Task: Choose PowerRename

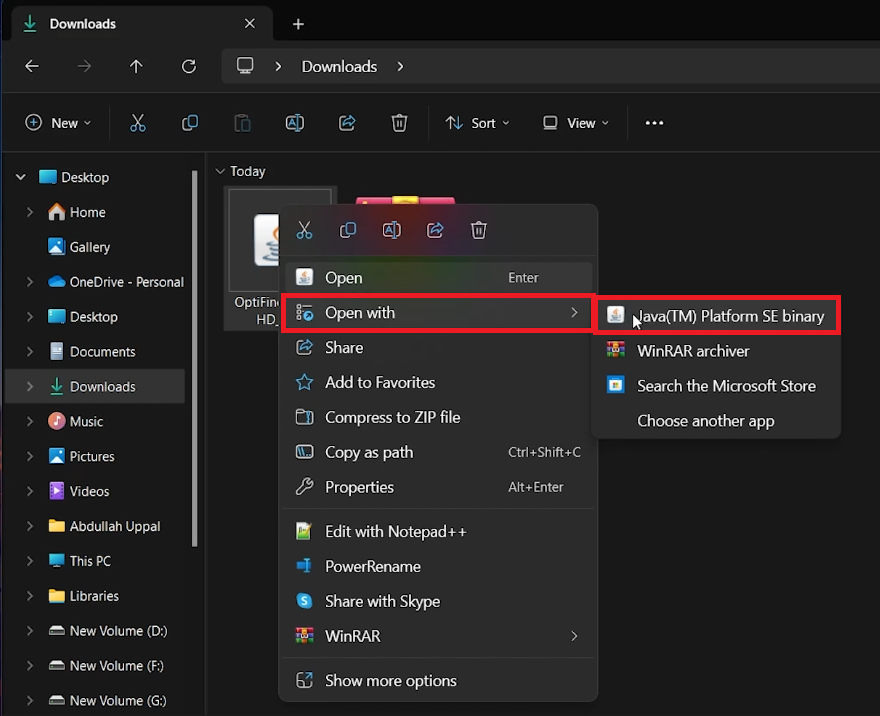Action: coord(438,566)
